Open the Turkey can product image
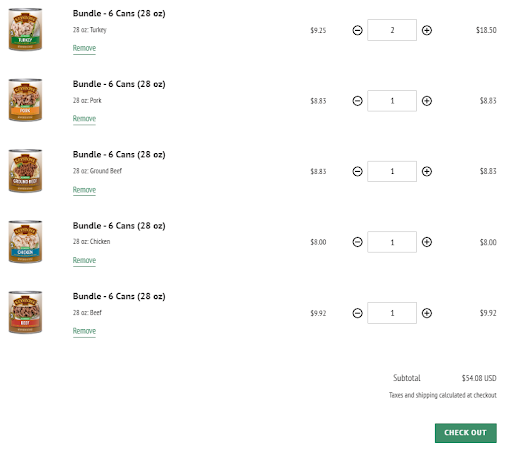Viewport: 512px width, 449px height. pyautogui.click(x=25, y=29)
